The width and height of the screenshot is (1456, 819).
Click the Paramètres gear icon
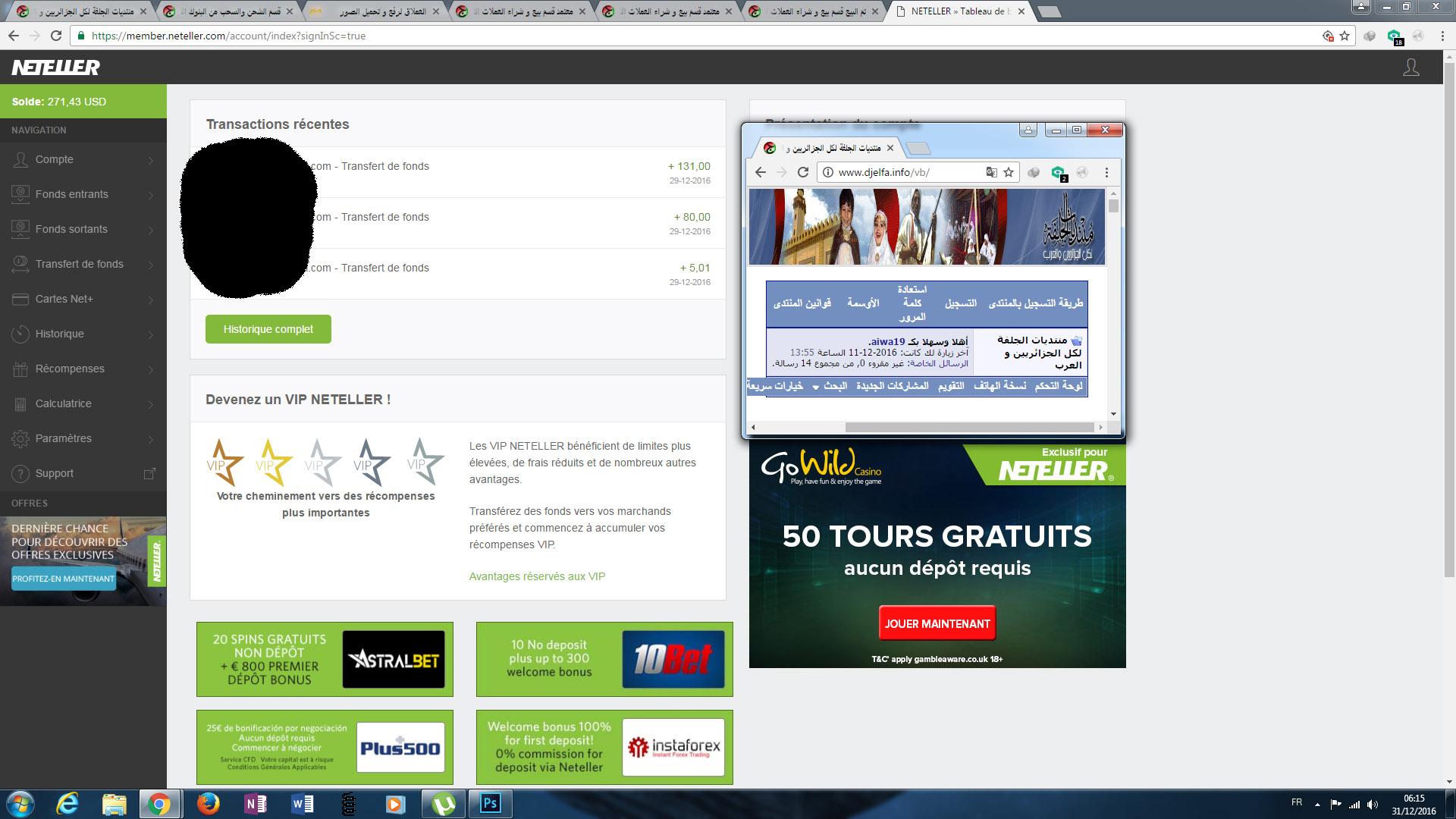(20, 438)
